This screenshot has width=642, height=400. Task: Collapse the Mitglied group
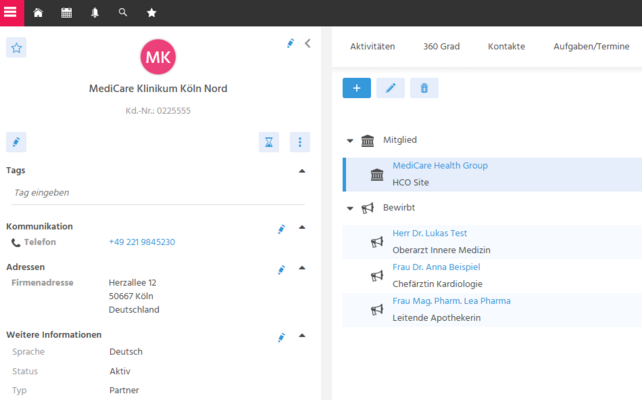pos(350,141)
